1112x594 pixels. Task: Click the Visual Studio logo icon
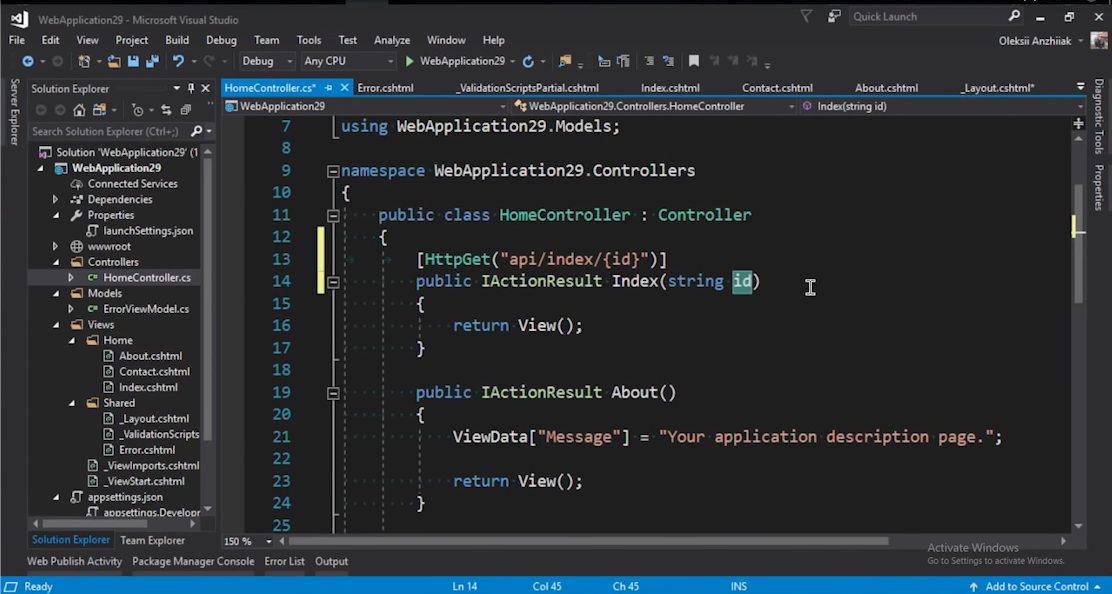[x=19, y=19]
